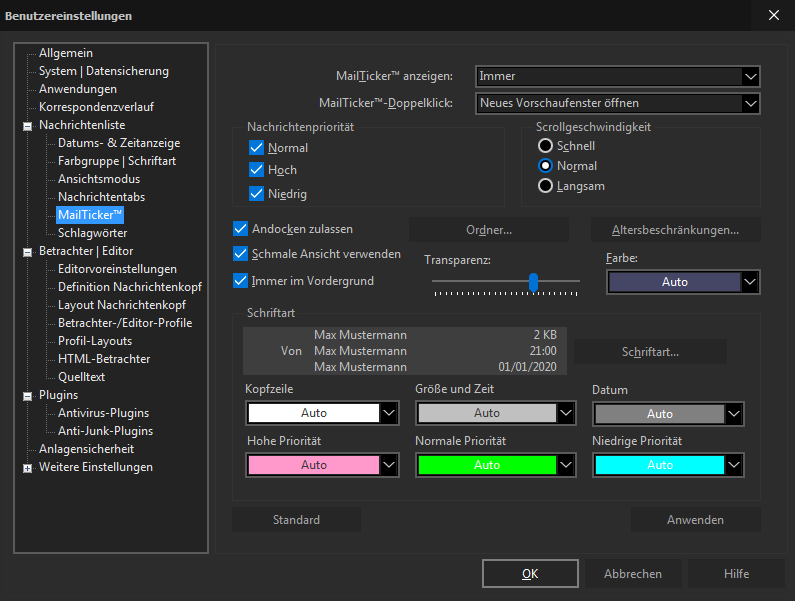795x601 pixels.
Task: Open MailTicker anzeigen dropdown
Action: 618,77
